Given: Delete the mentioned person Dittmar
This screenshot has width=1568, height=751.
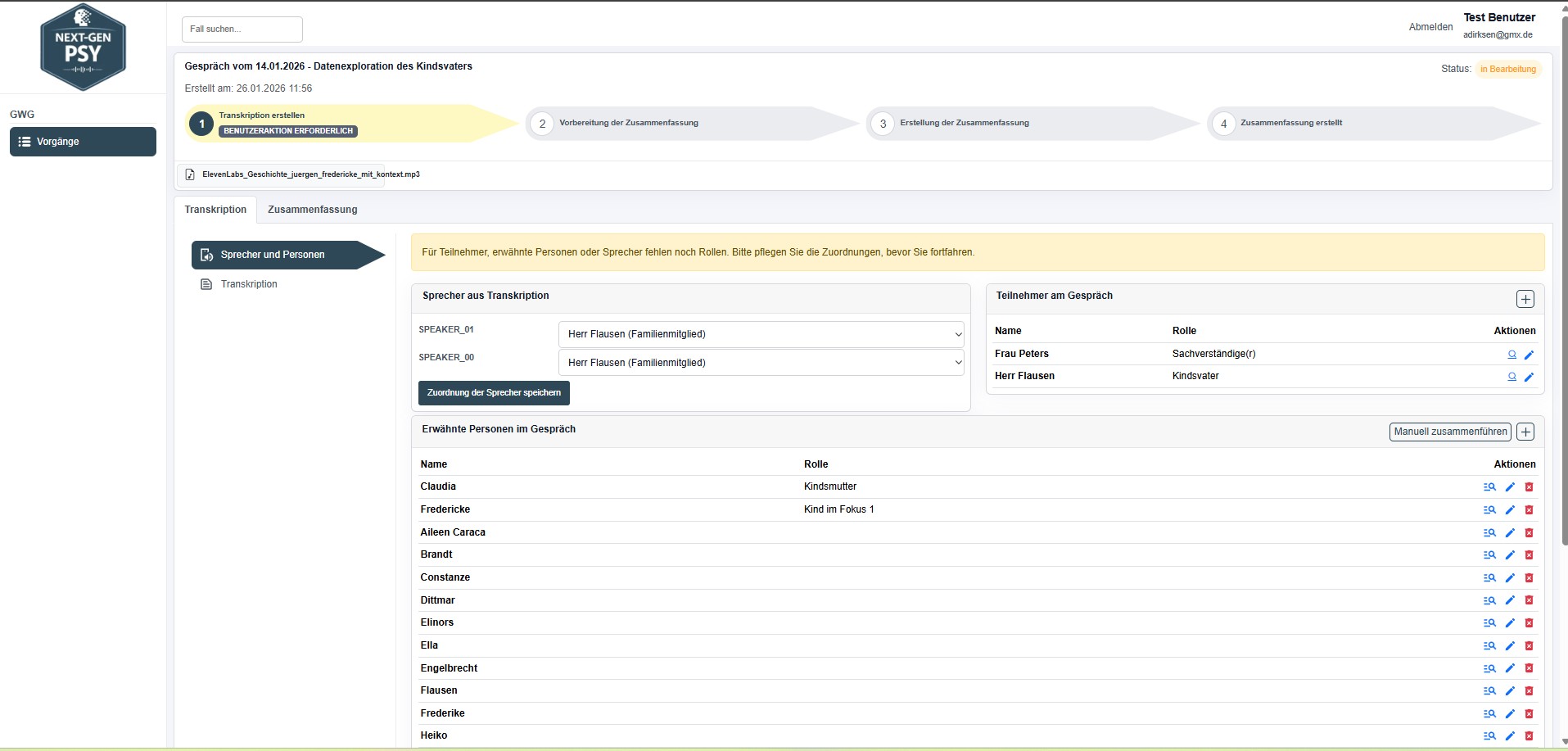Looking at the screenshot, I should [1529, 601].
